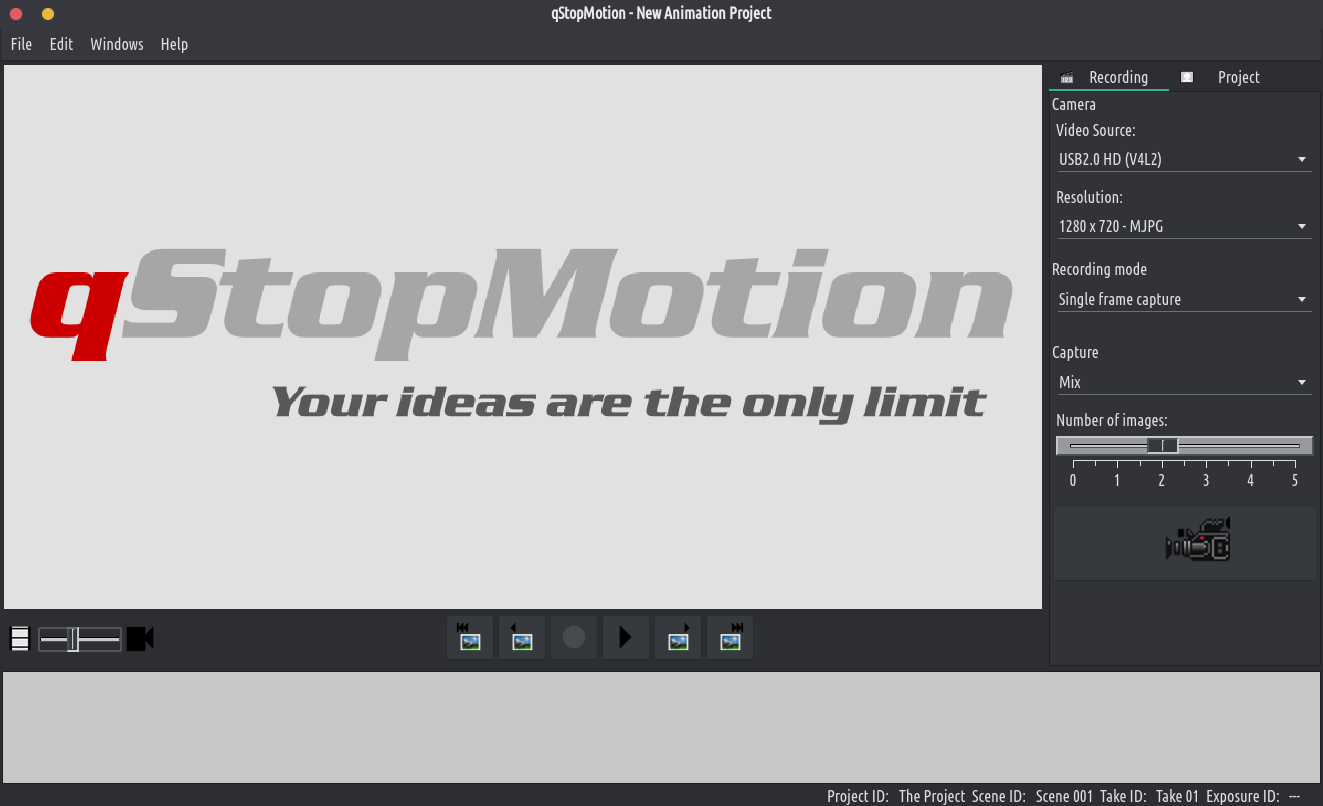Click the "Resolution:" label
This screenshot has height=806, width=1323.
tap(1089, 197)
